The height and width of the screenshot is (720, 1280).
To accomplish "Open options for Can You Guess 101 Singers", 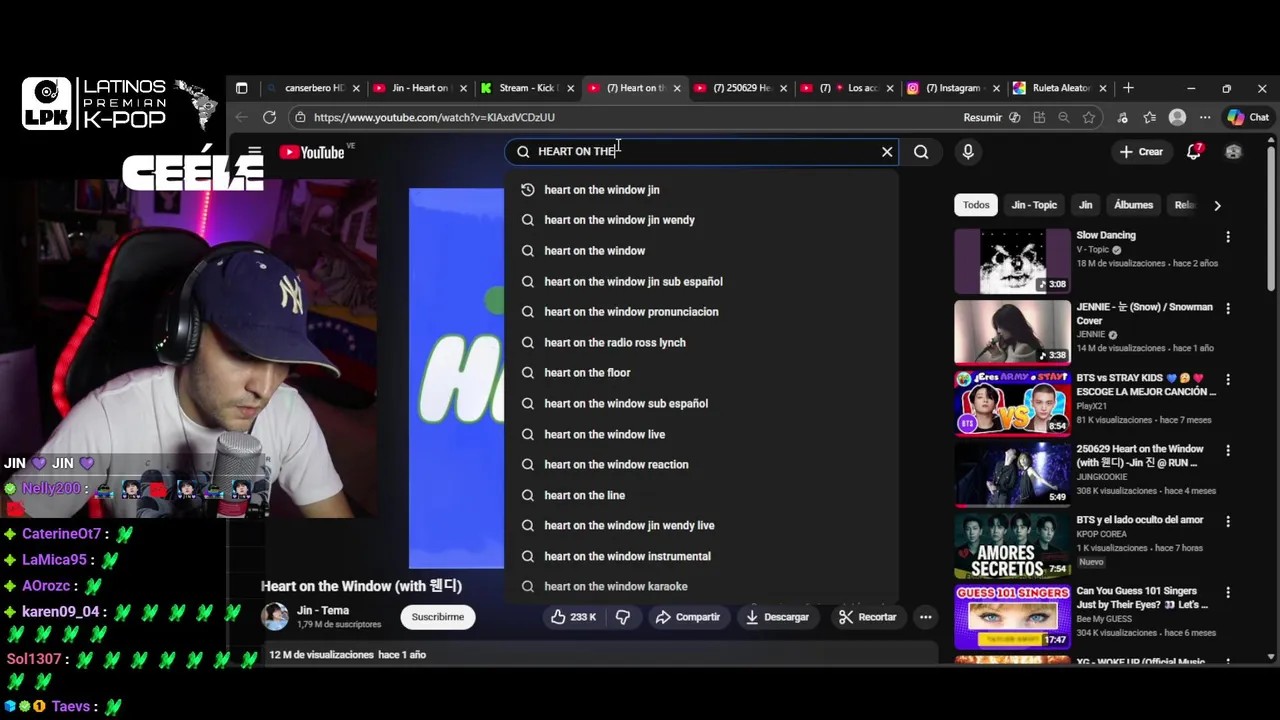I will (x=1228, y=593).
